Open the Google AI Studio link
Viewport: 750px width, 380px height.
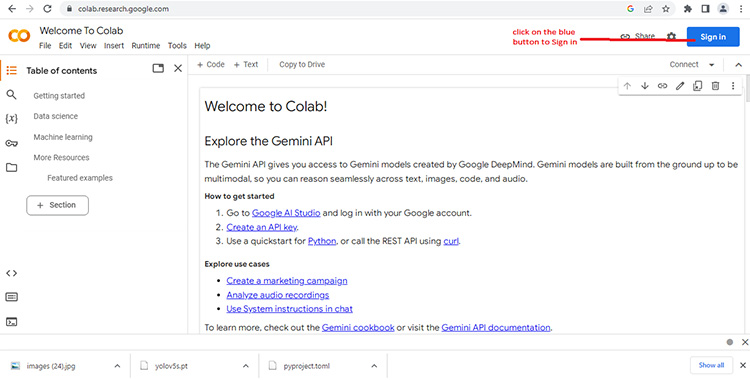pos(286,213)
